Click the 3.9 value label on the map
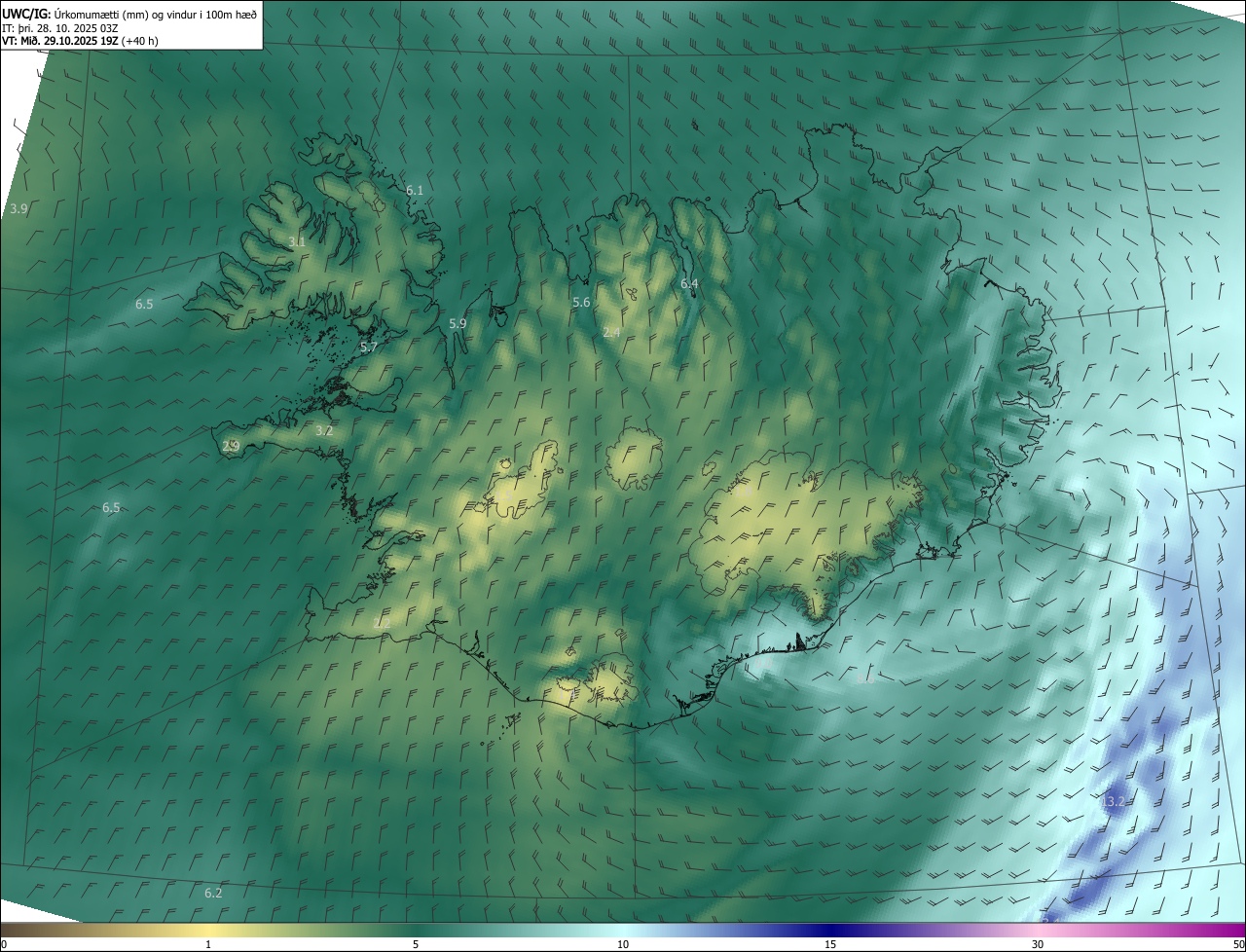1246x952 pixels. pos(18,209)
